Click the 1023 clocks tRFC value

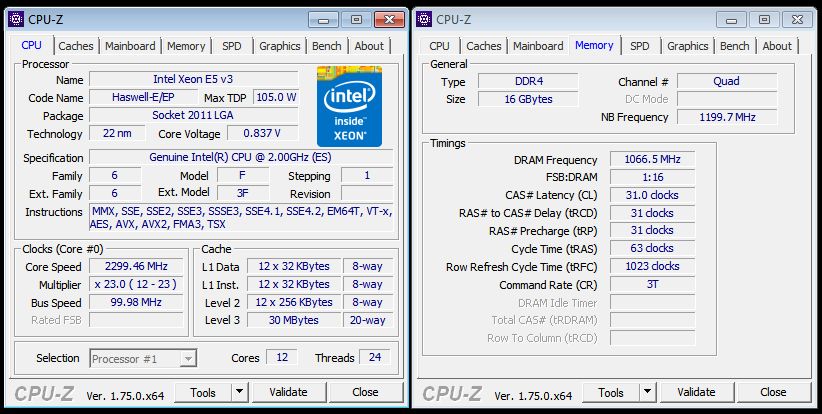click(x=652, y=266)
